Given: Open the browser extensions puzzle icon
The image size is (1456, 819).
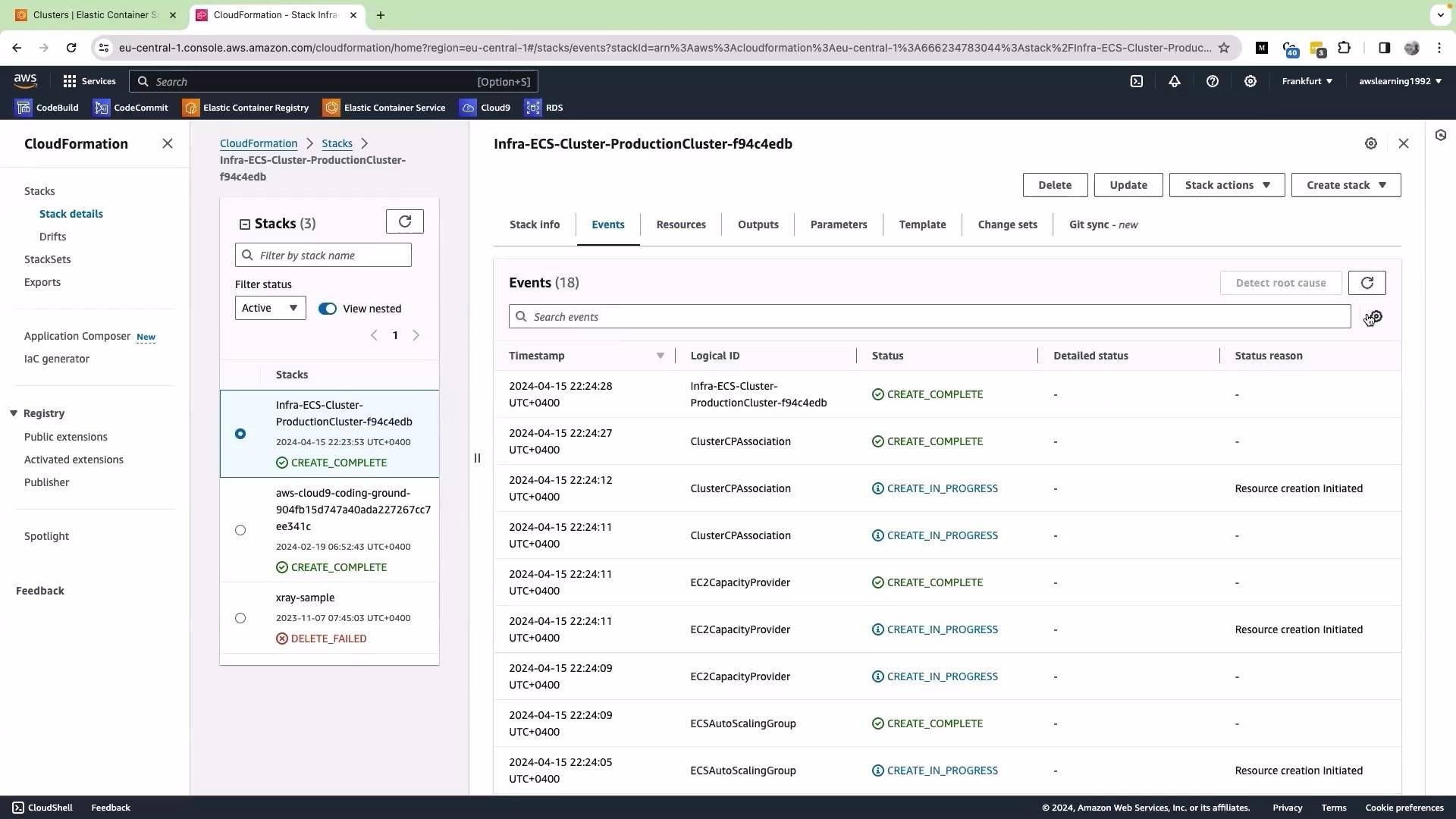Looking at the screenshot, I should 1345,48.
